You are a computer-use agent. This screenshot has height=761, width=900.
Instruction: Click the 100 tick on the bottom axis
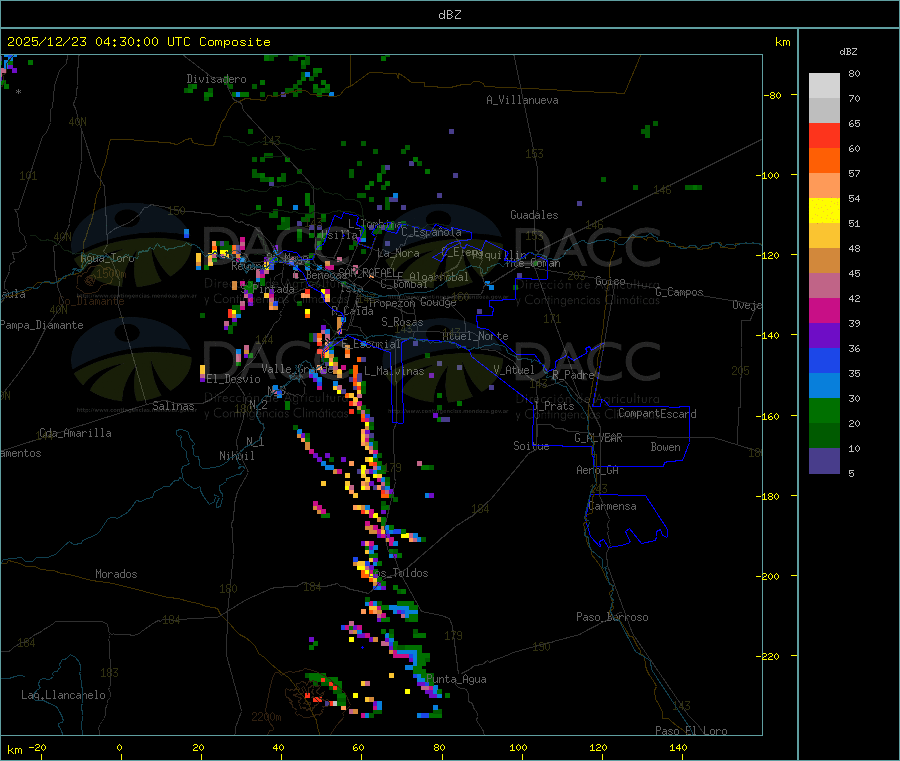coord(518,747)
